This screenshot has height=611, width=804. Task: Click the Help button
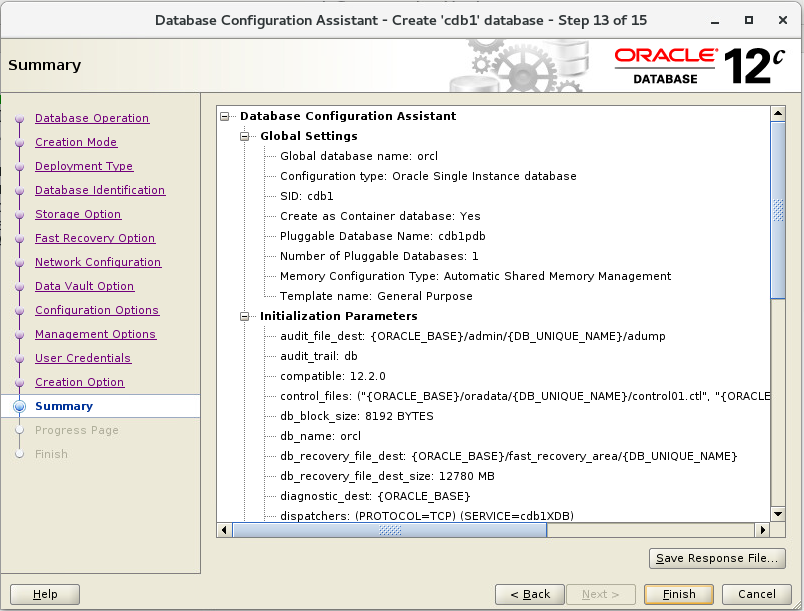point(45,594)
